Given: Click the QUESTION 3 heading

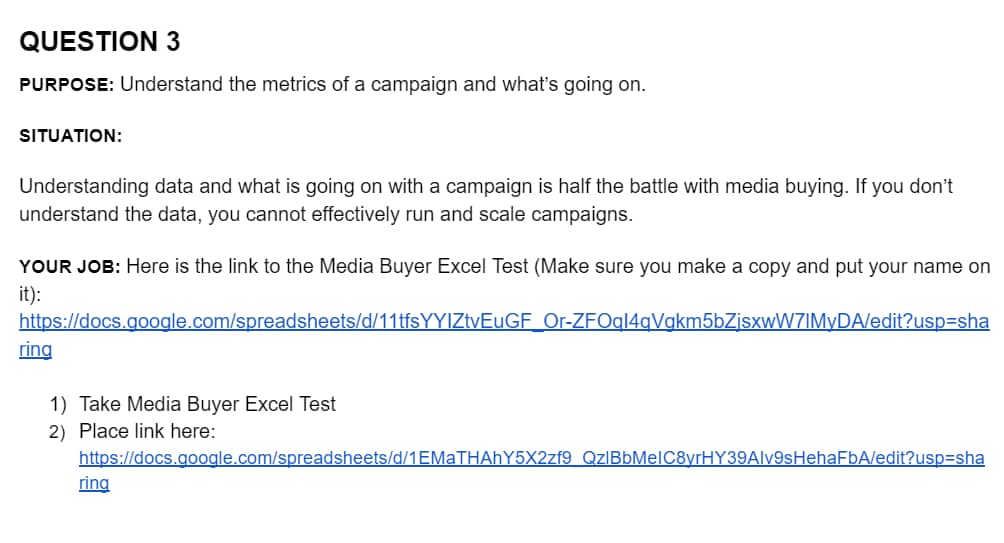Looking at the screenshot, I should click(x=100, y=42).
